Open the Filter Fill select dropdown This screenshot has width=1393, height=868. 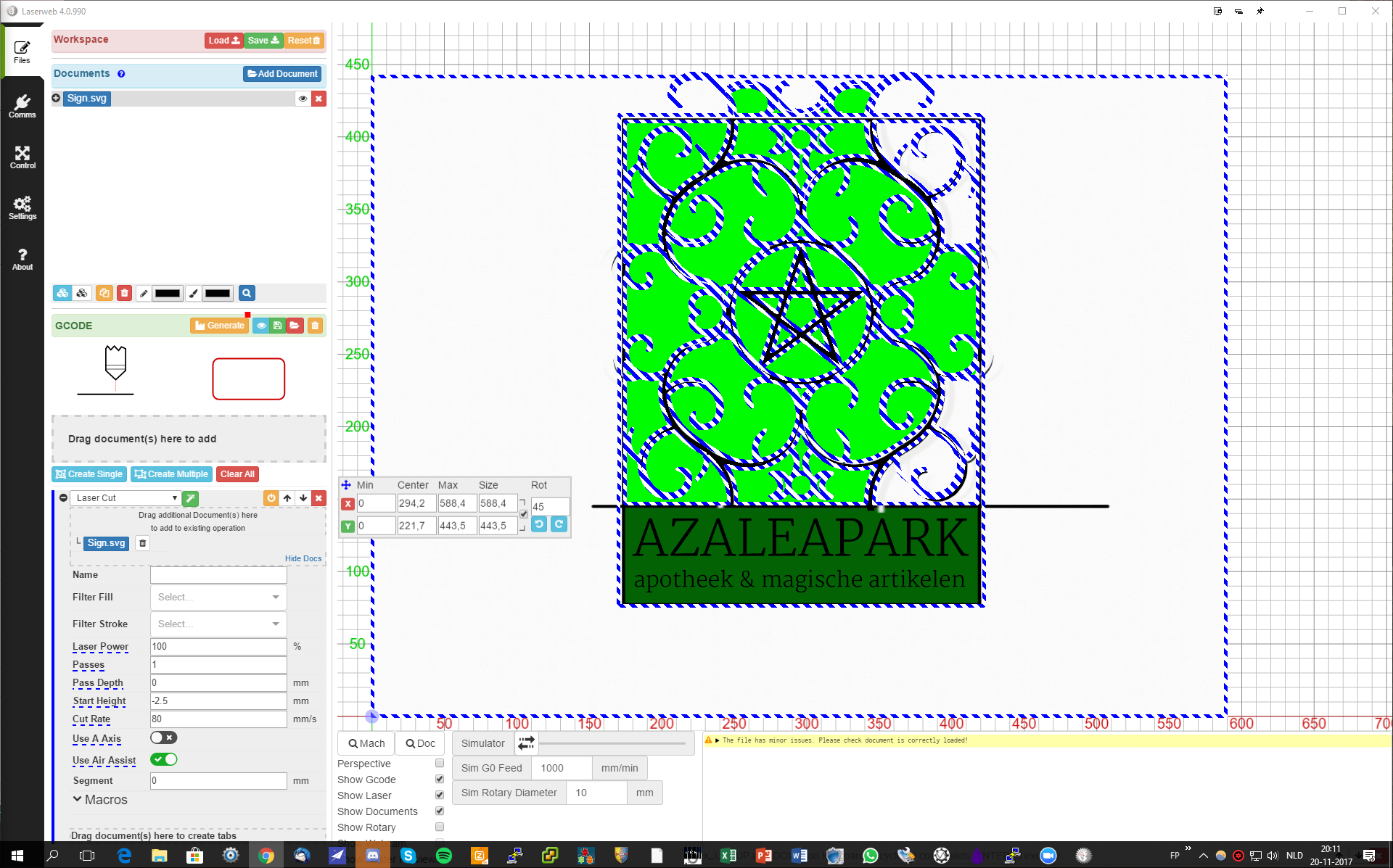218,597
